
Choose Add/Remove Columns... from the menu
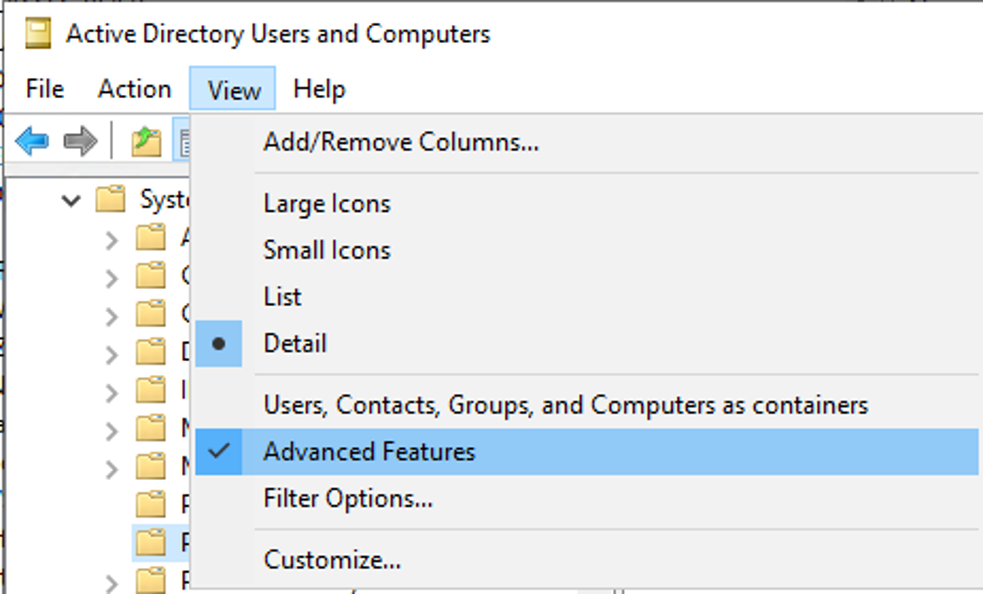586,142
